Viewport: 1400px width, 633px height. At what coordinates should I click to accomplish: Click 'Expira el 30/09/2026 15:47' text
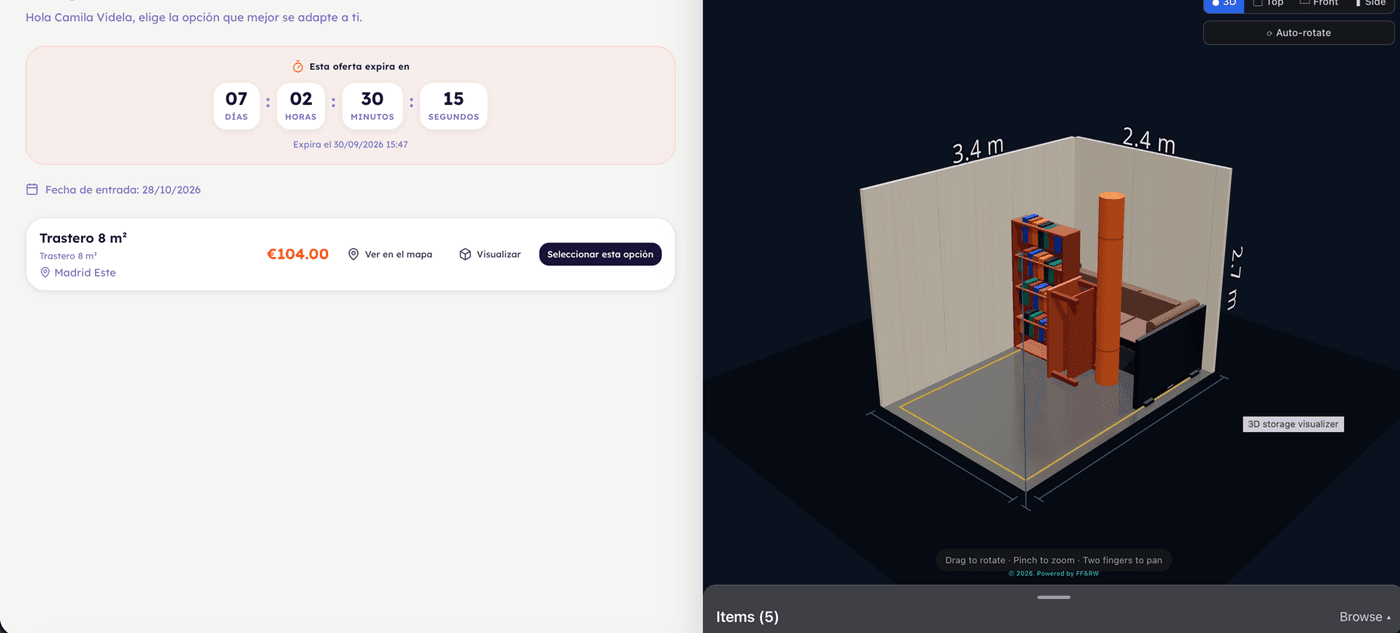click(x=350, y=145)
